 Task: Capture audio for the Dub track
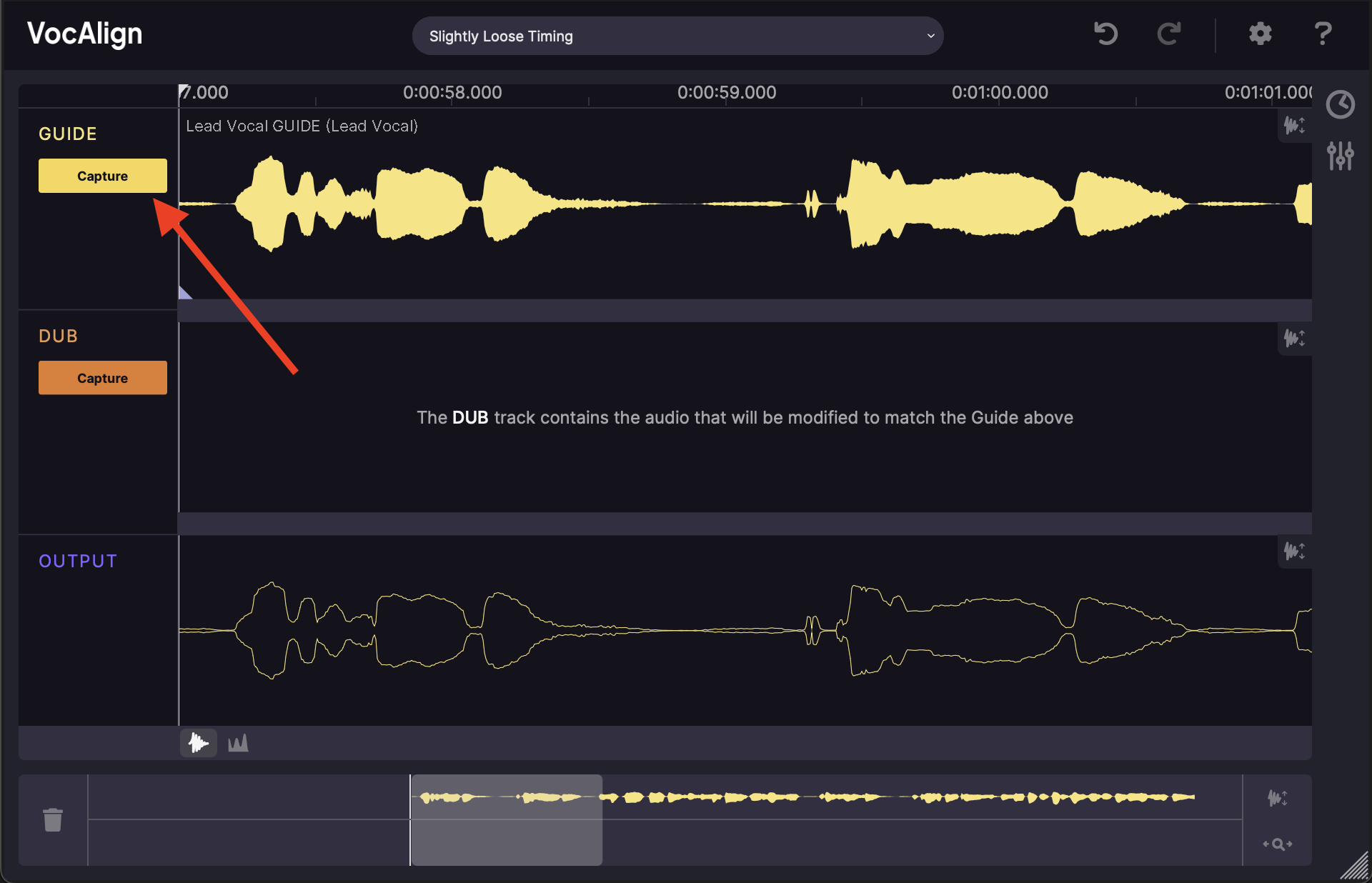(x=102, y=377)
